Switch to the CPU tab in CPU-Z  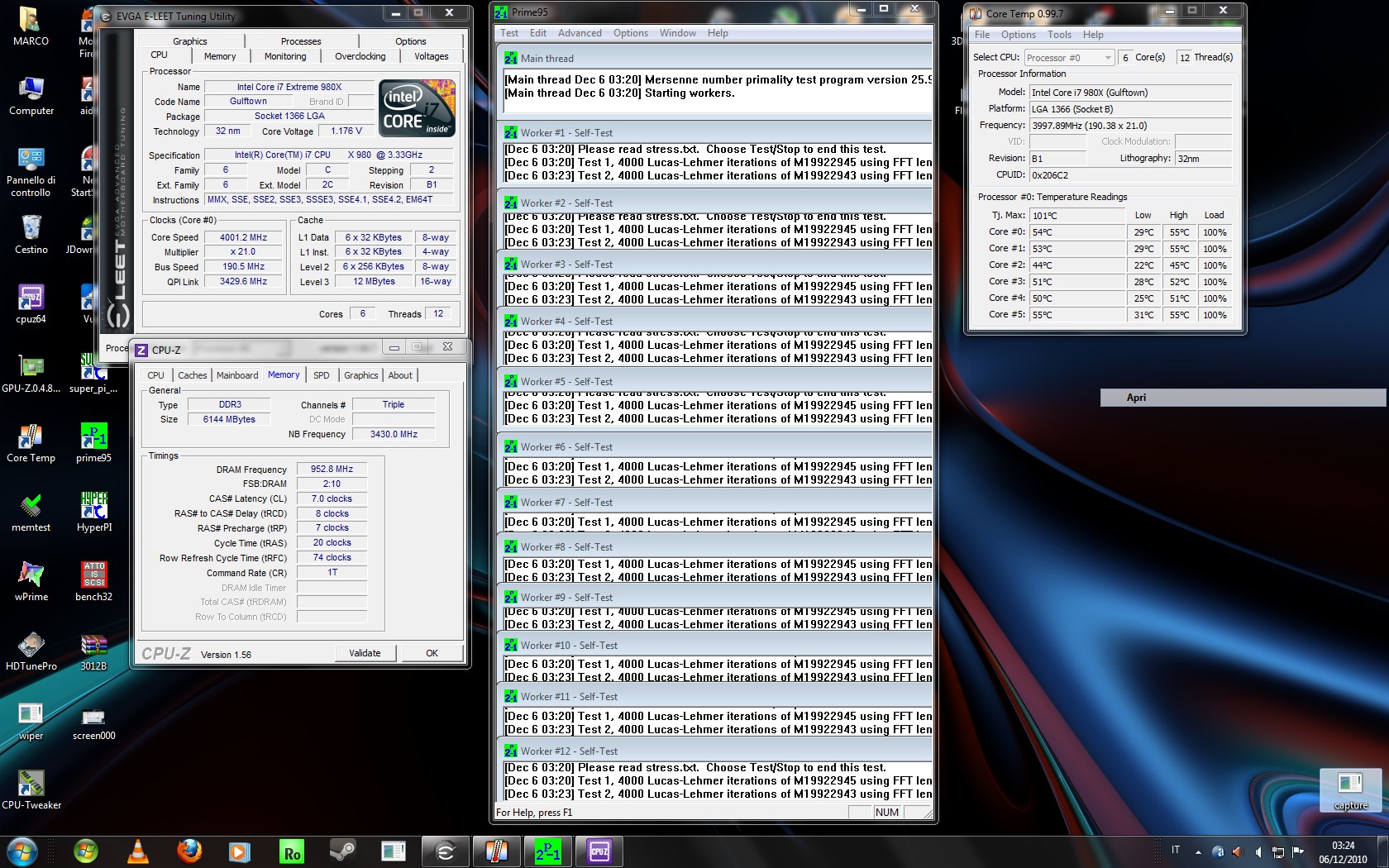[155, 375]
